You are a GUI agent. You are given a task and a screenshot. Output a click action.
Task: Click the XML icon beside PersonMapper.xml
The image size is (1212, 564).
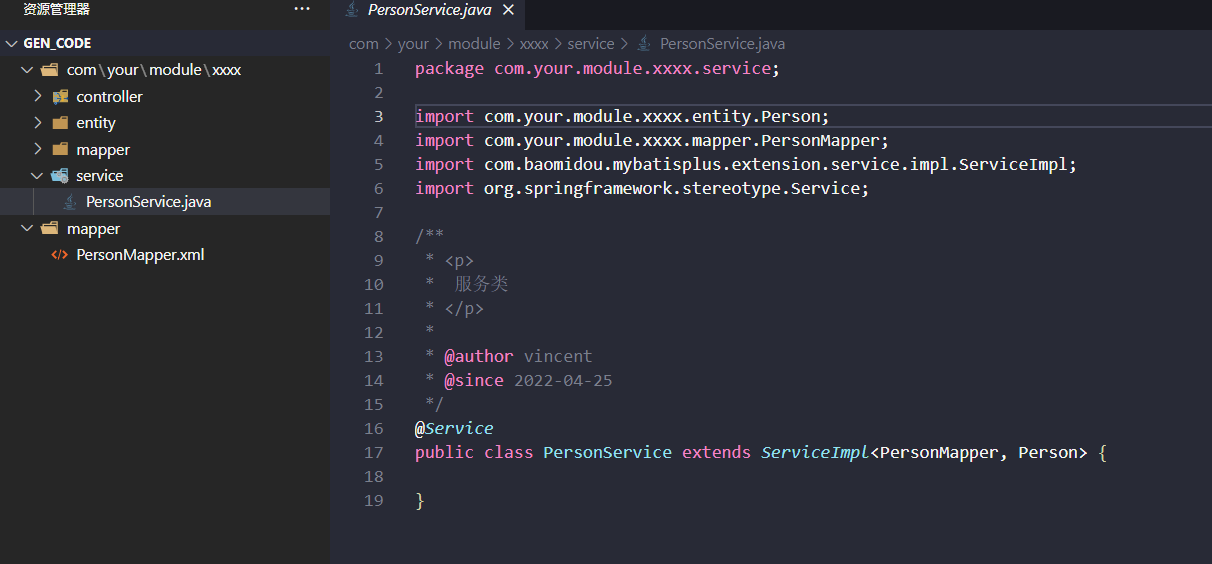[60, 255]
